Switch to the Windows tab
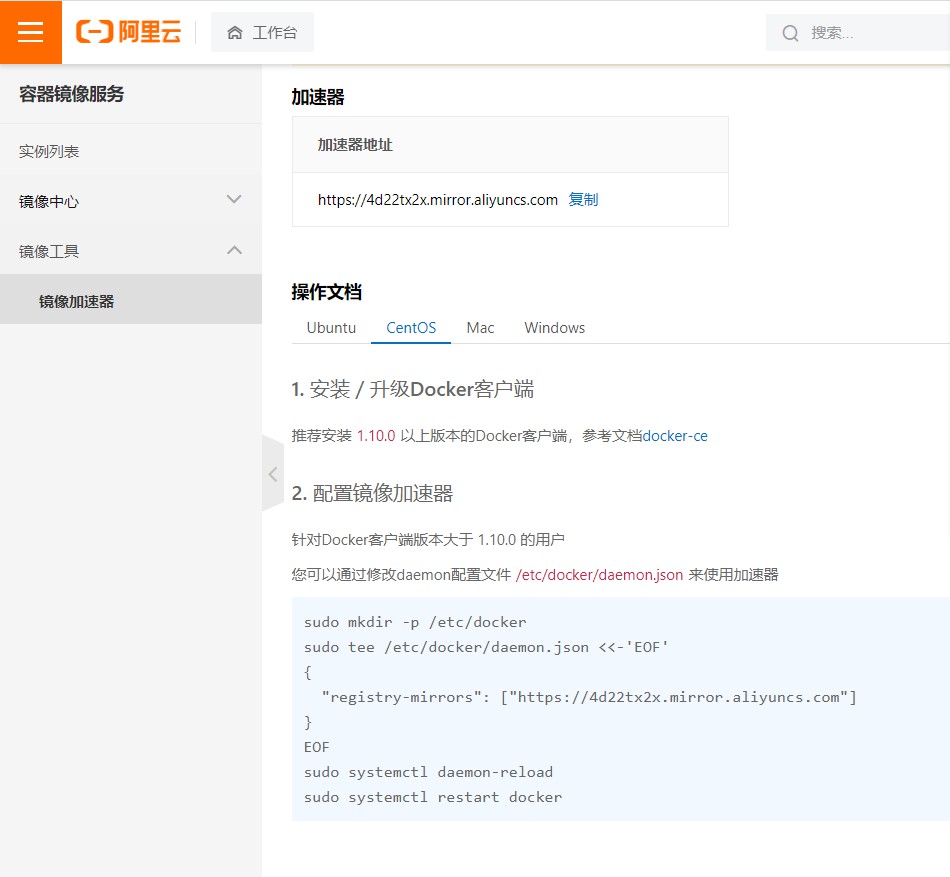 tap(554, 328)
